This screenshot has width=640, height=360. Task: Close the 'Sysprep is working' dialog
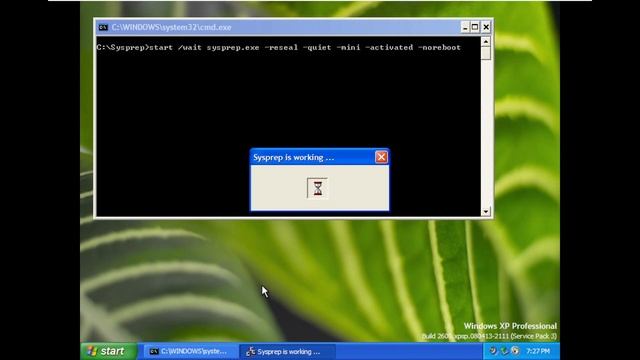click(381, 157)
